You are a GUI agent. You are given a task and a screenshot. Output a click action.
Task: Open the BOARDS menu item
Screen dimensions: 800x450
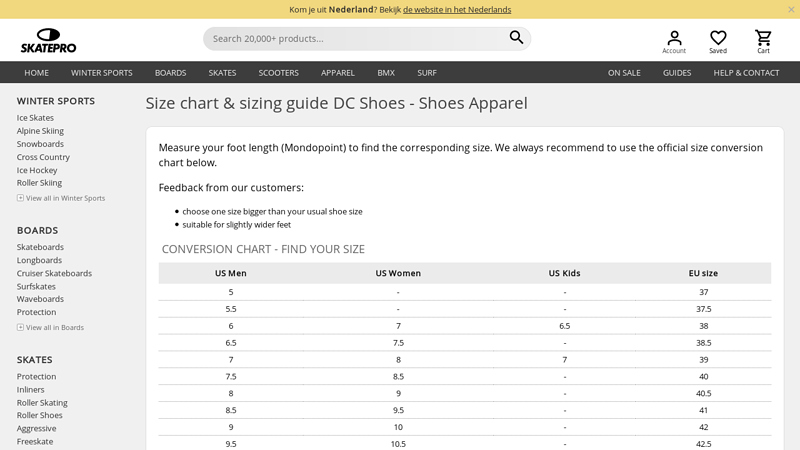pos(170,72)
